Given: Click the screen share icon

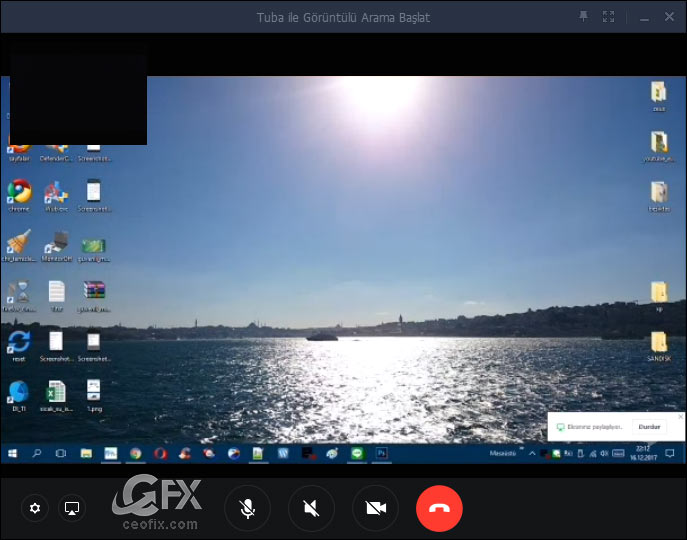Looking at the screenshot, I should point(72,508).
